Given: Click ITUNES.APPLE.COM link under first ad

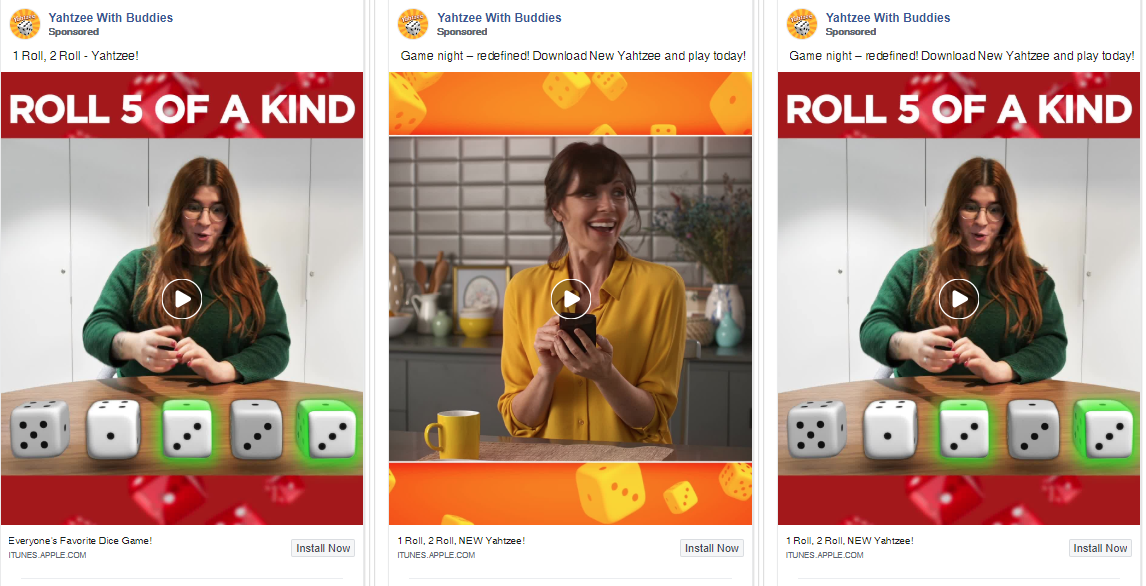Looking at the screenshot, I should coord(48,555).
